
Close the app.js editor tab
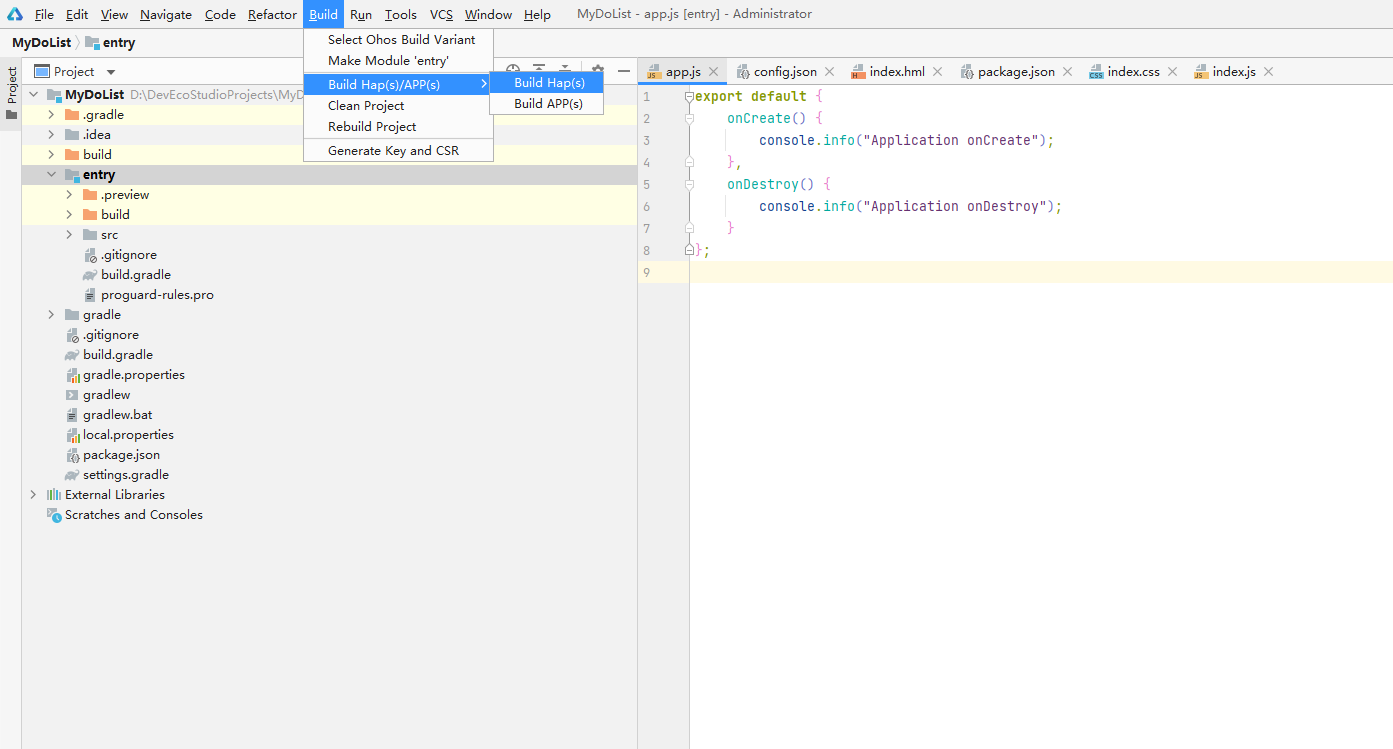[x=713, y=72]
